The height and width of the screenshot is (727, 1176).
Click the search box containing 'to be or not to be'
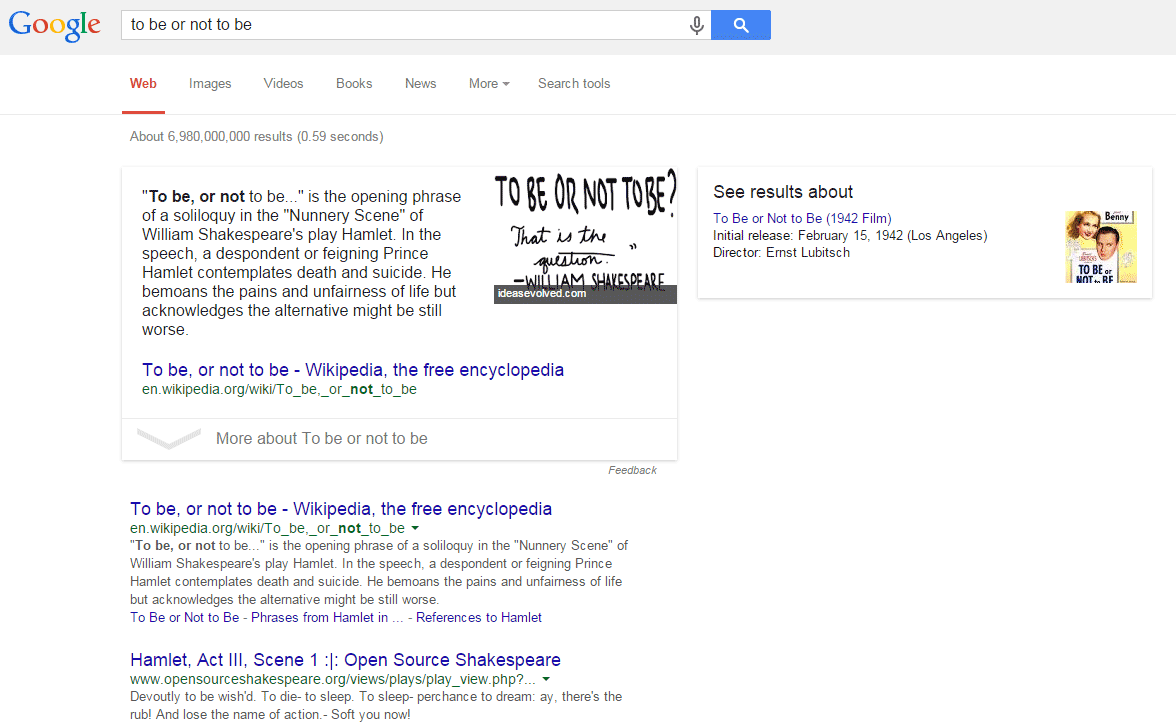point(416,26)
